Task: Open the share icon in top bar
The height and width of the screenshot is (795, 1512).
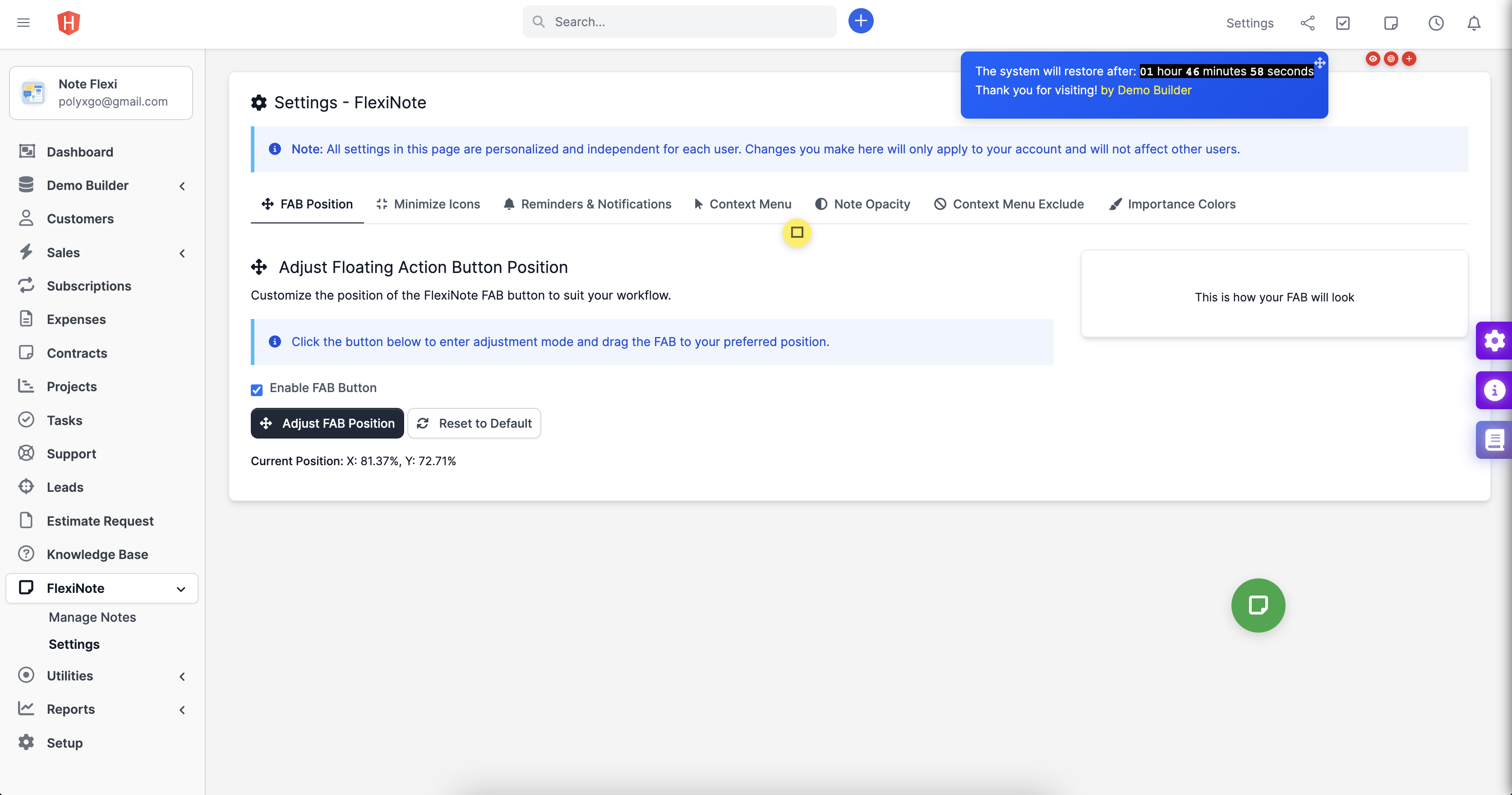Action: click(1307, 23)
